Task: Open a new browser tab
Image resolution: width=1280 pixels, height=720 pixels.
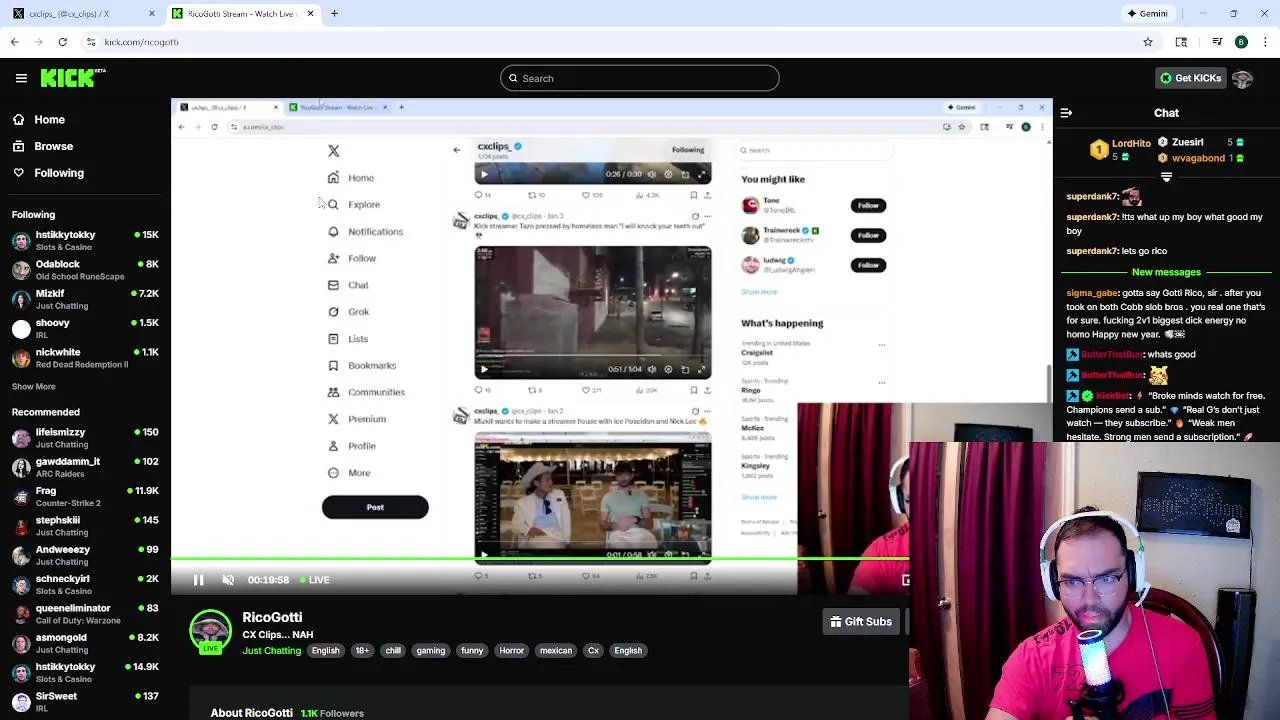Action: pos(334,14)
